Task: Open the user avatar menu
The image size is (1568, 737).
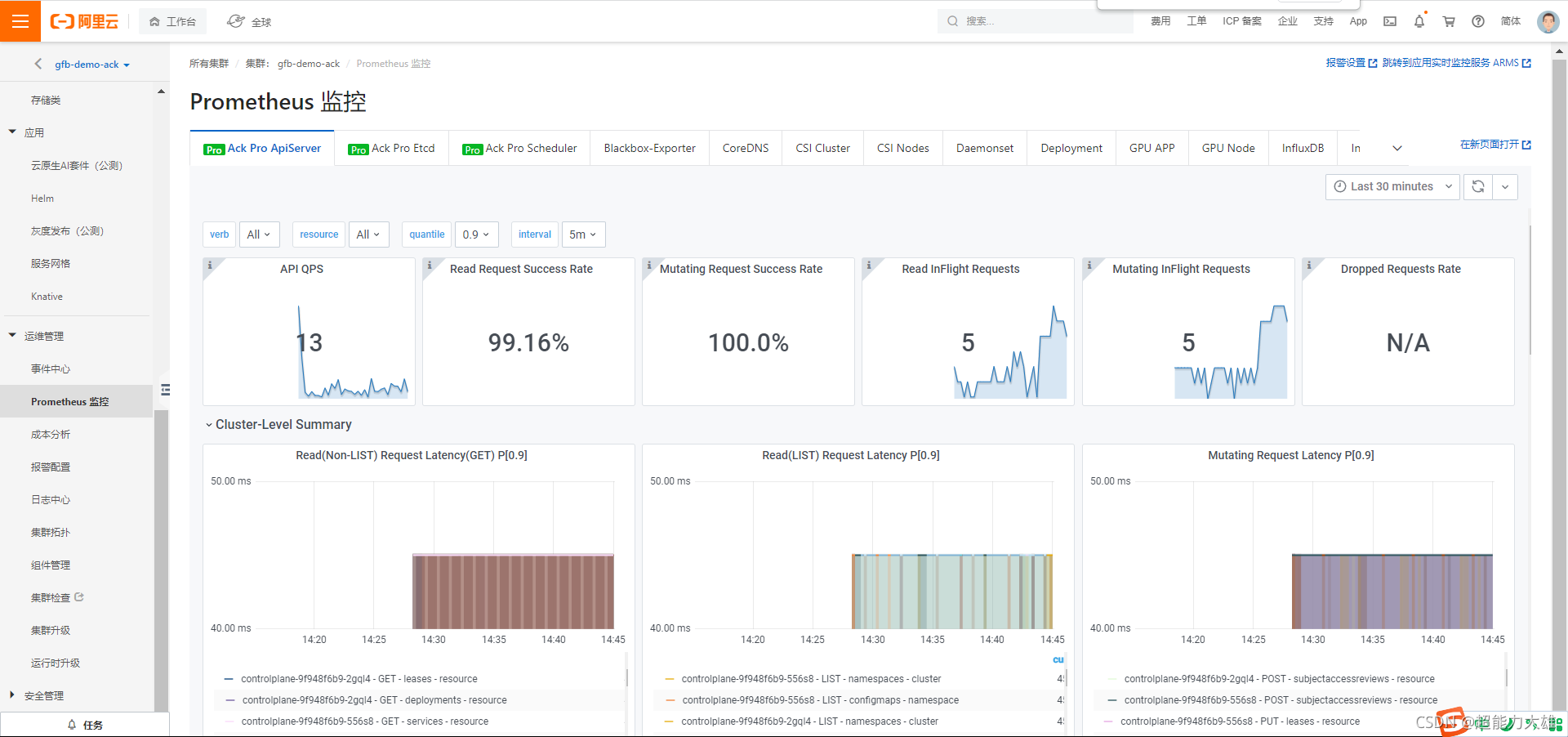Action: pyautogui.click(x=1548, y=21)
